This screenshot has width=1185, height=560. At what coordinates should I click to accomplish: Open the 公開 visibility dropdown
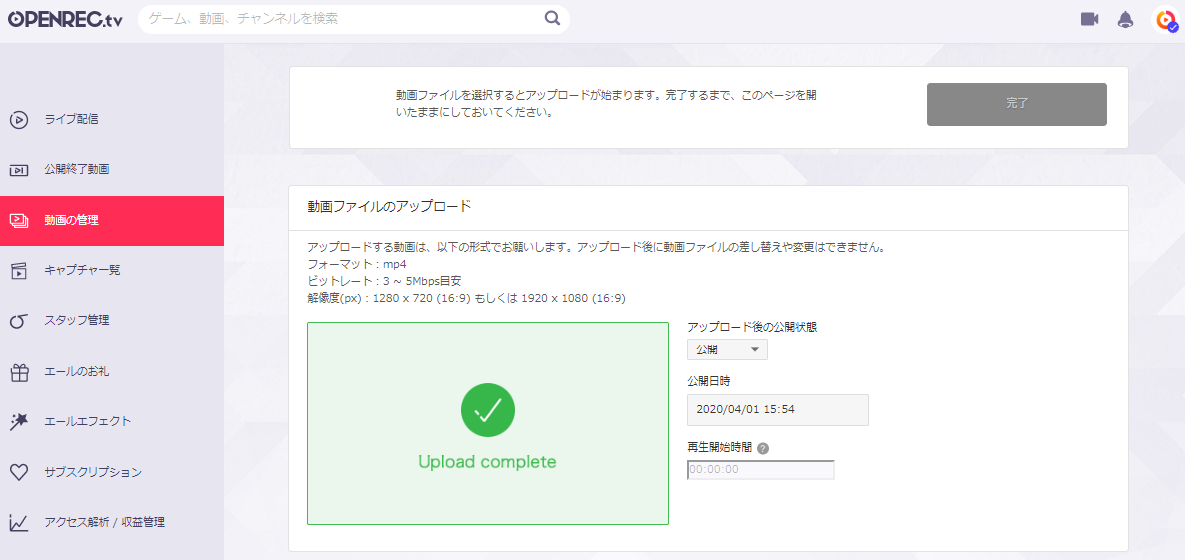click(727, 350)
